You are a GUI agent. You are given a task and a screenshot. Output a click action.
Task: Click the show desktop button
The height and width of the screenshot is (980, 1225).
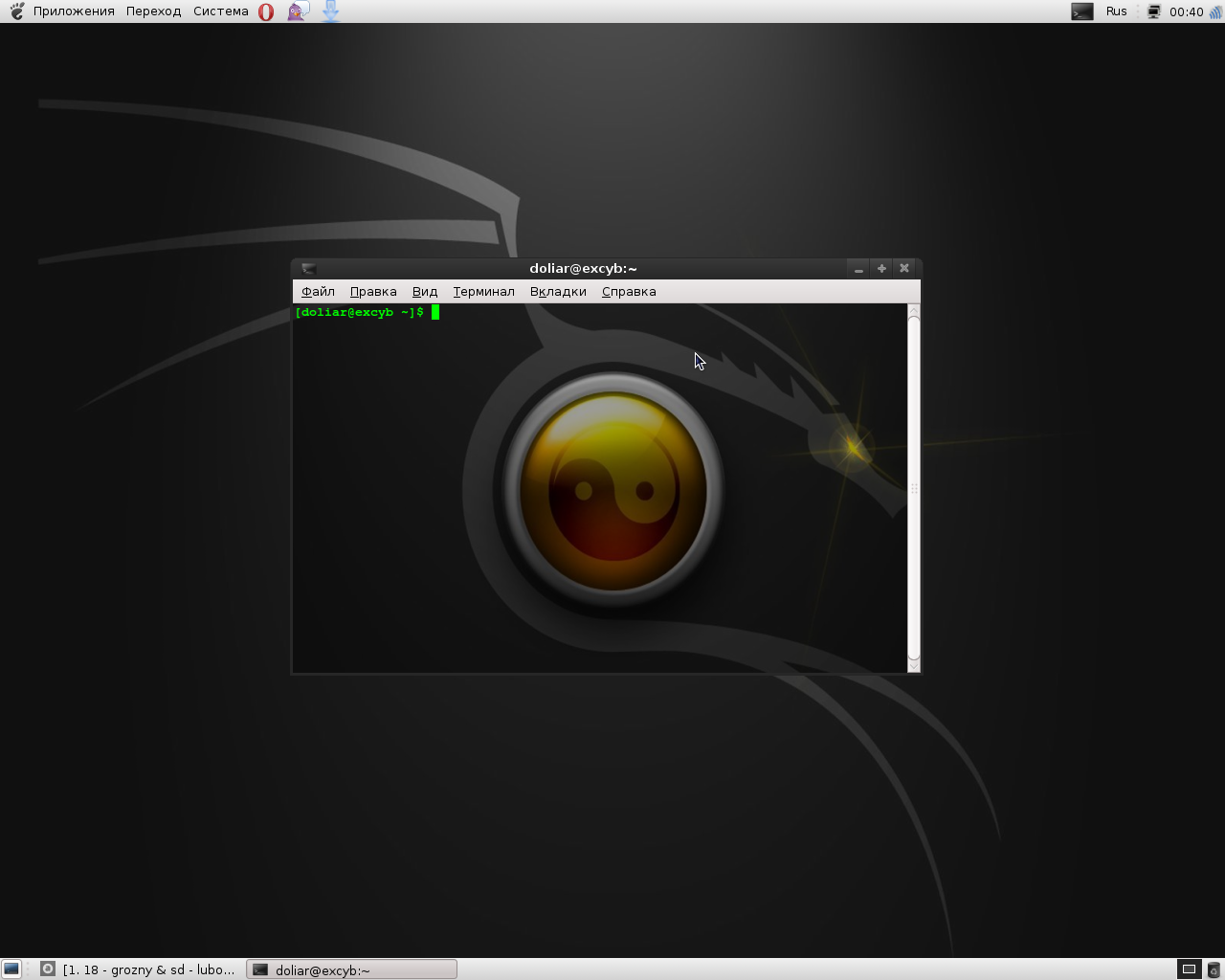click(11, 969)
